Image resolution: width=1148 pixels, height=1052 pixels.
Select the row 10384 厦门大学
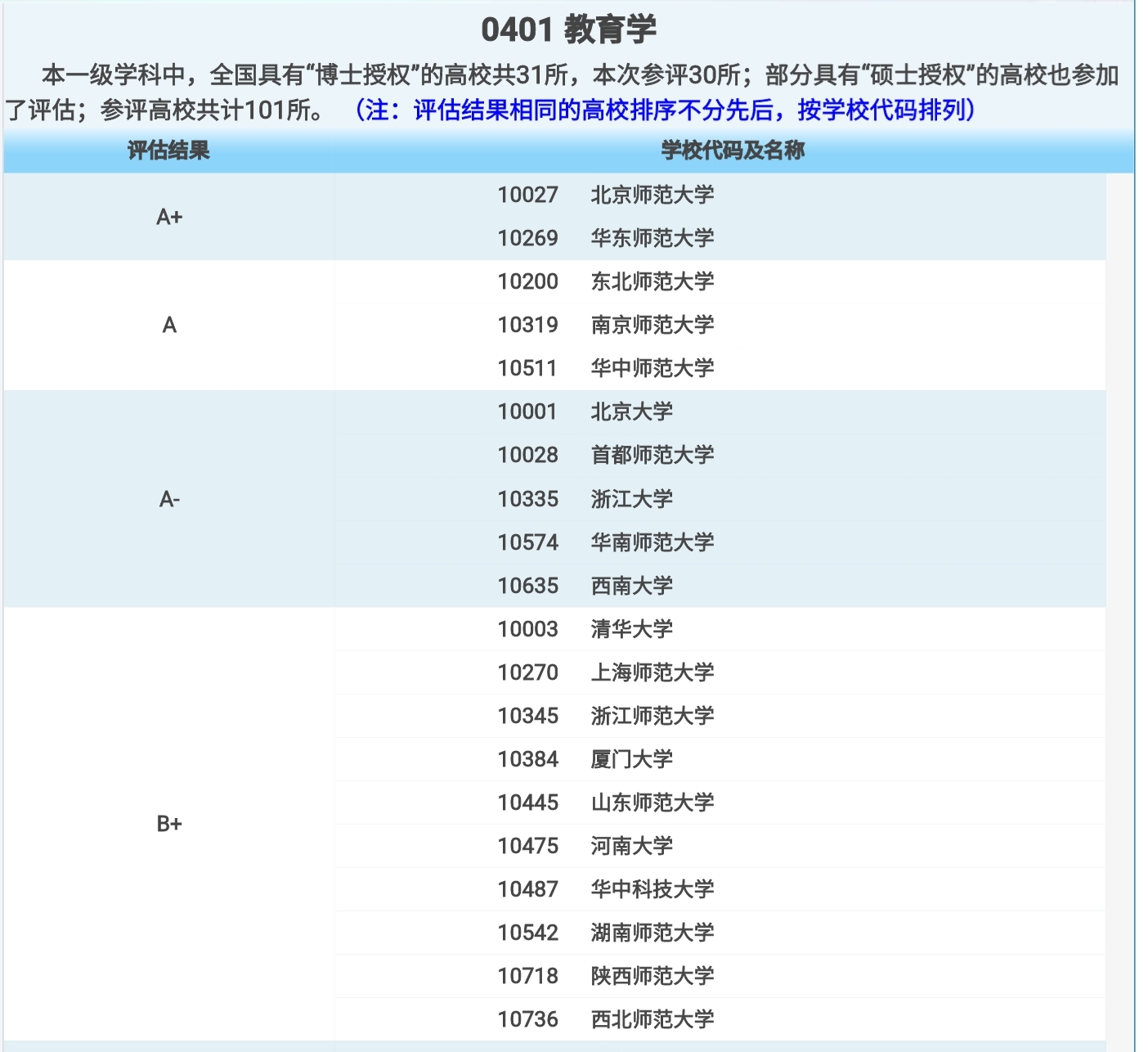pyautogui.click(x=720, y=759)
